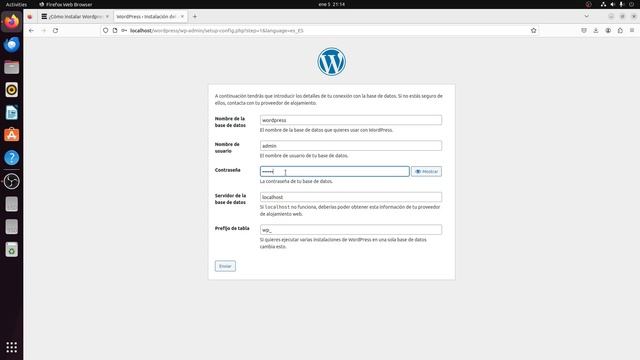Viewport: 640px width, 360px height.
Task: Select the 'WordPress › Instalación' tab
Action: [x=150, y=17]
